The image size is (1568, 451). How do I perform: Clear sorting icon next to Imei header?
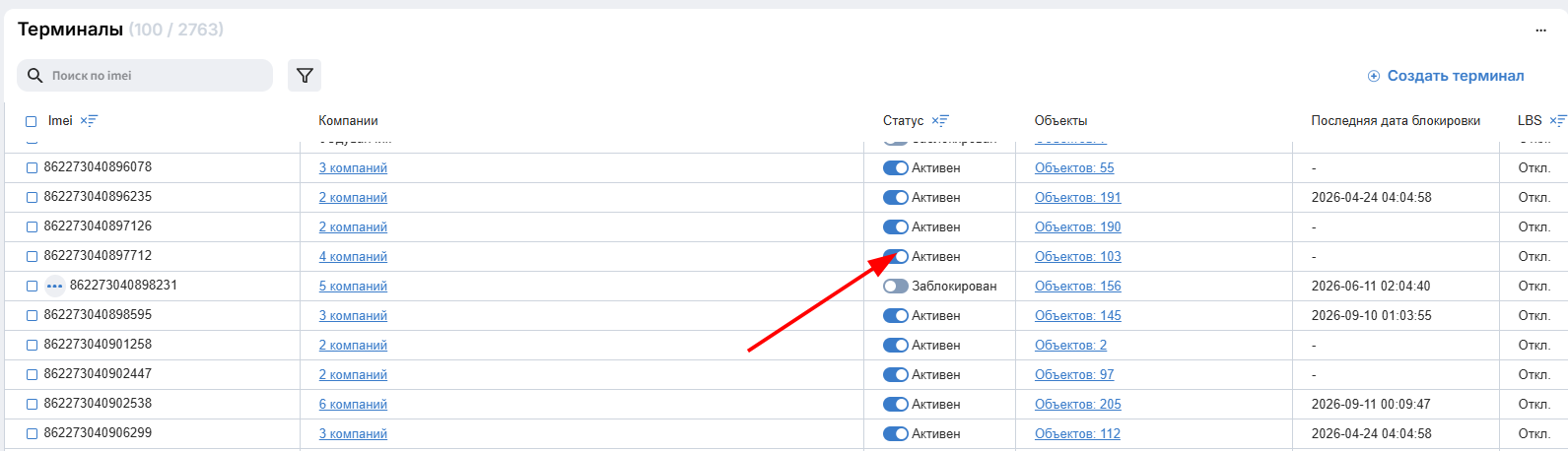pos(89,121)
